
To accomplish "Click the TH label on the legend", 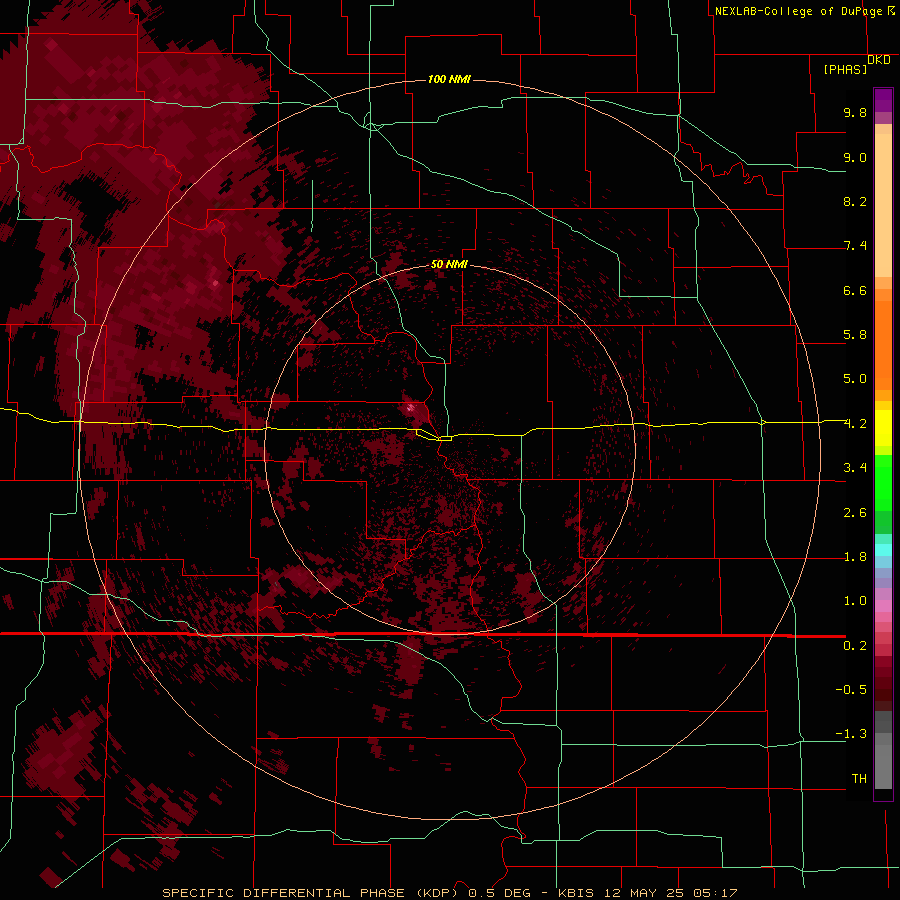I will (859, 779).
